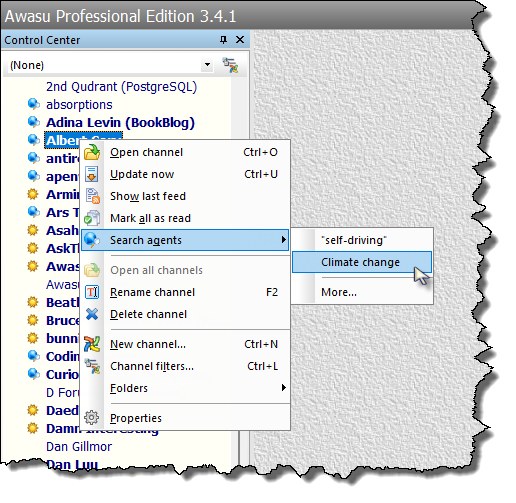The width and height of the screenshot is (516, 503).
Task: Click the Channel filters menu icon
Action: point(92,366)
